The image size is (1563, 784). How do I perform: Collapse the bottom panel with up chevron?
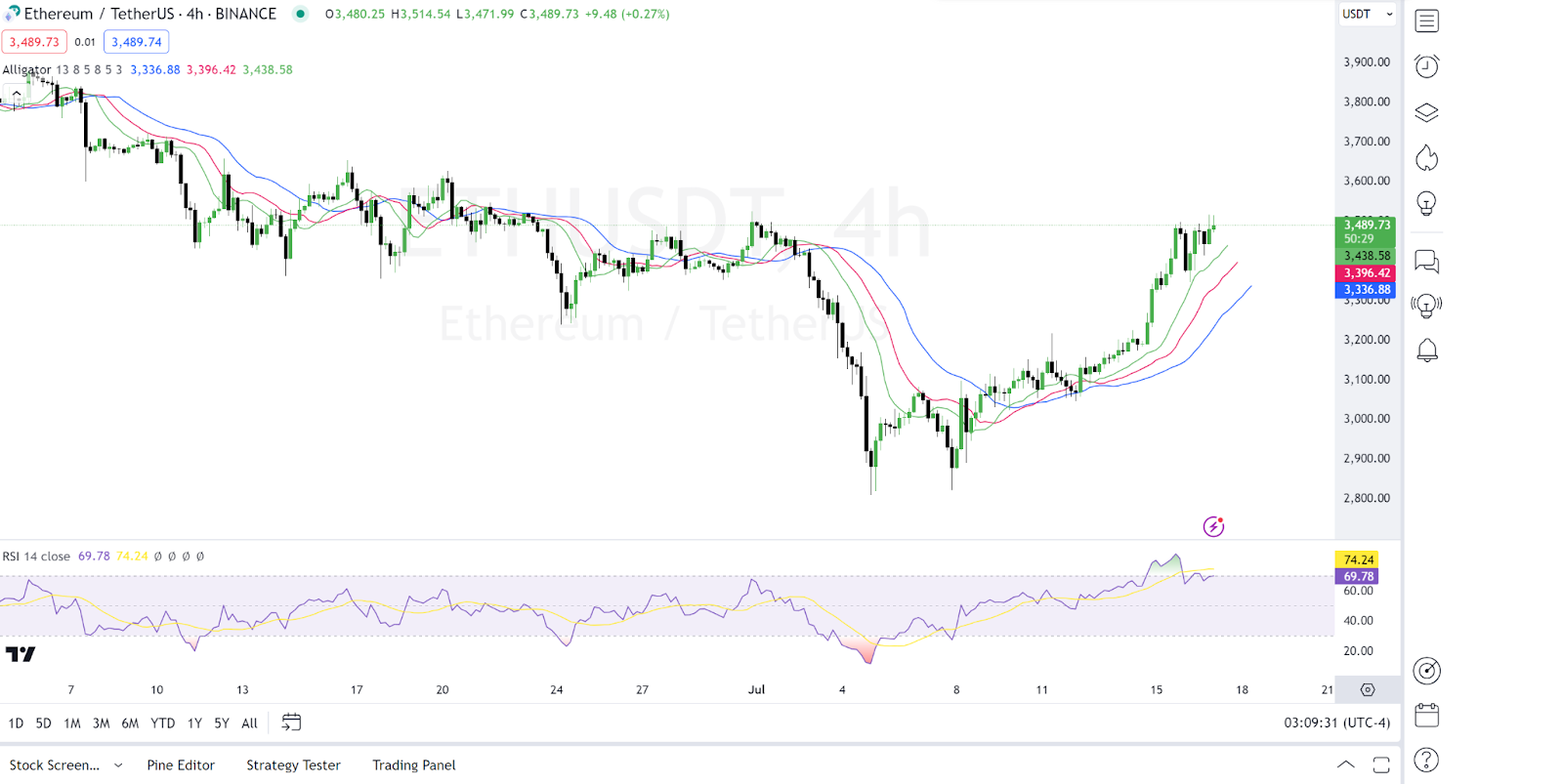point(1346,764)
